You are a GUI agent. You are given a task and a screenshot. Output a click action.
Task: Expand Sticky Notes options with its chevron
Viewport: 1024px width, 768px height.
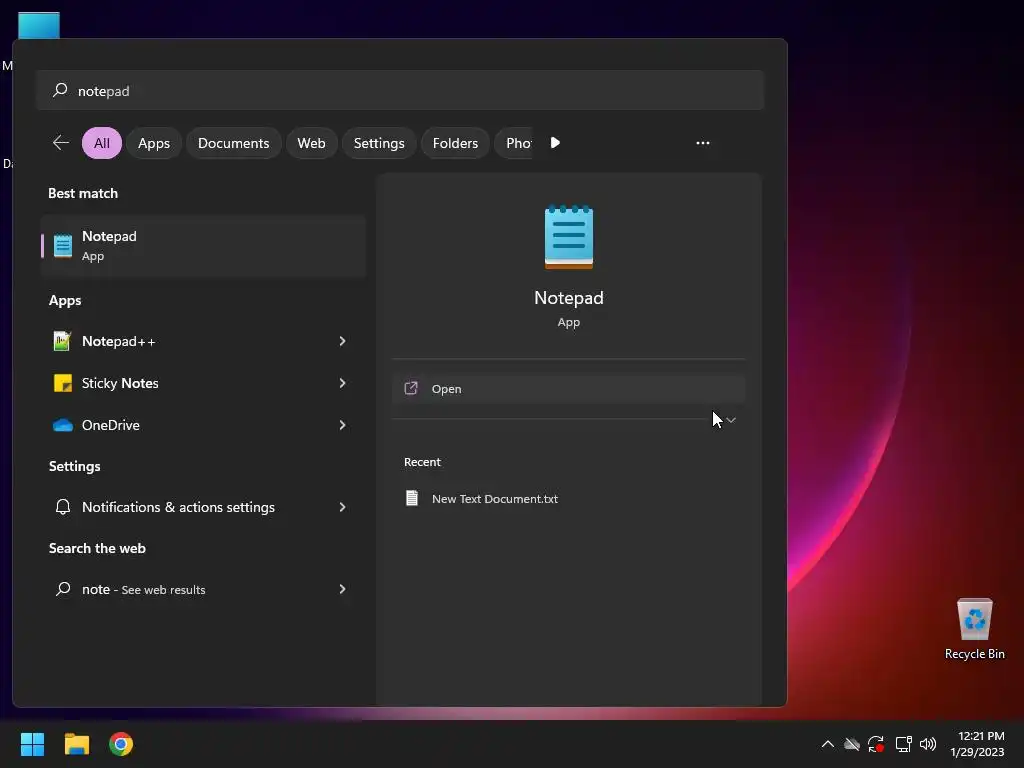[x=342, y=383]
